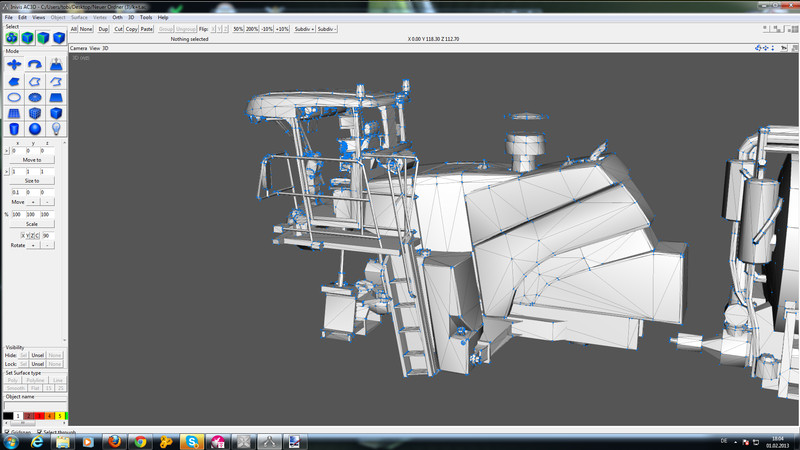
Task: Pick the Cylinder creation tool
Action: 14,129
